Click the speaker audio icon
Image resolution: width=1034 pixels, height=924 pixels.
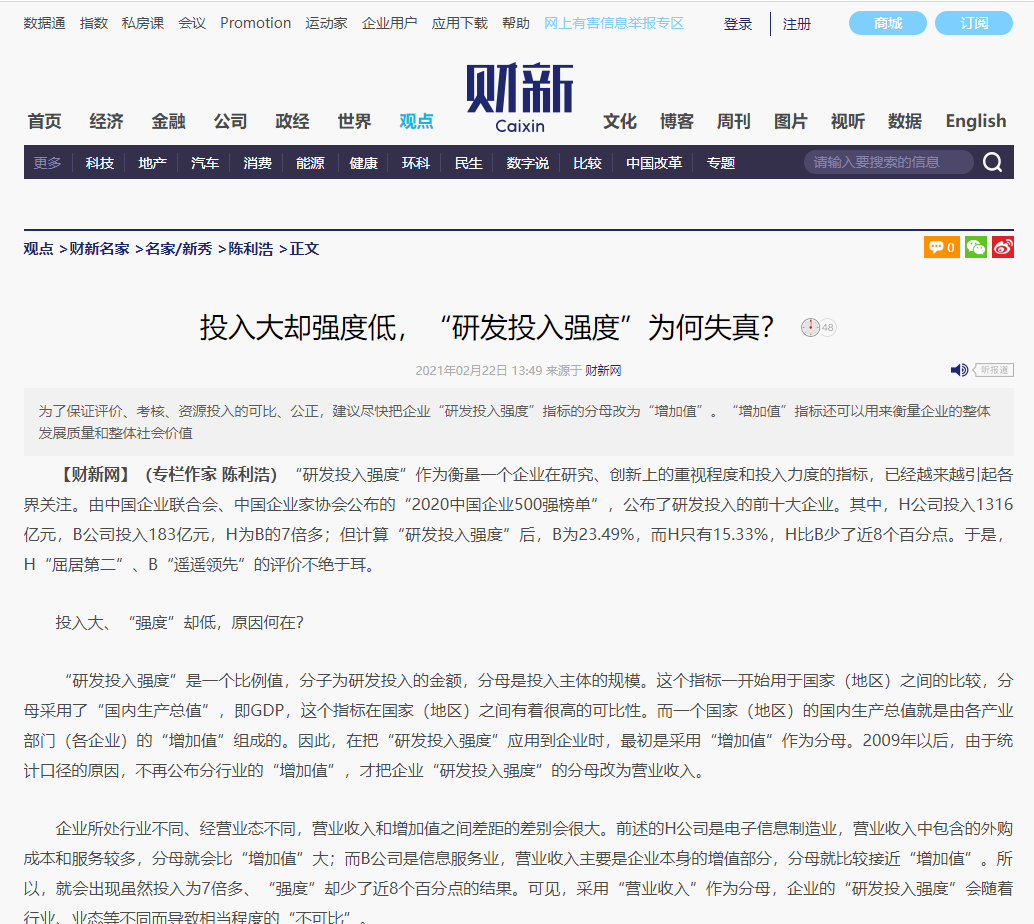959,370
